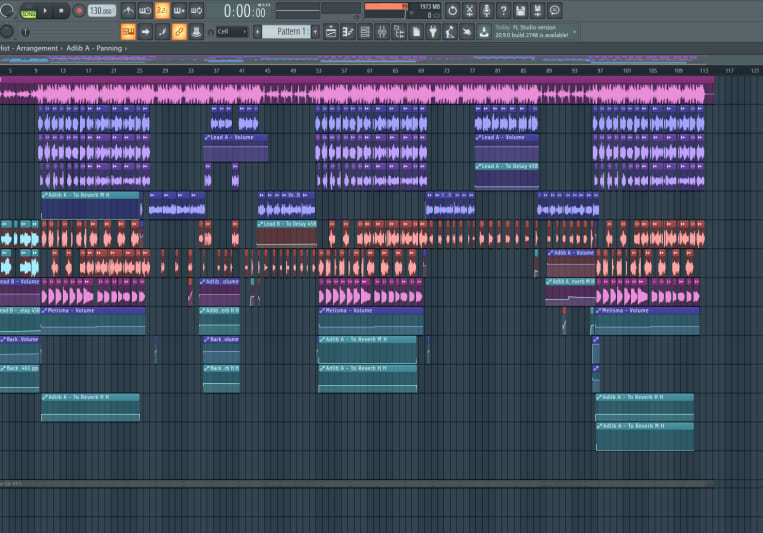Open the Piano roll view icon
The image size is (763, 533).
click(x=348, y=32)
